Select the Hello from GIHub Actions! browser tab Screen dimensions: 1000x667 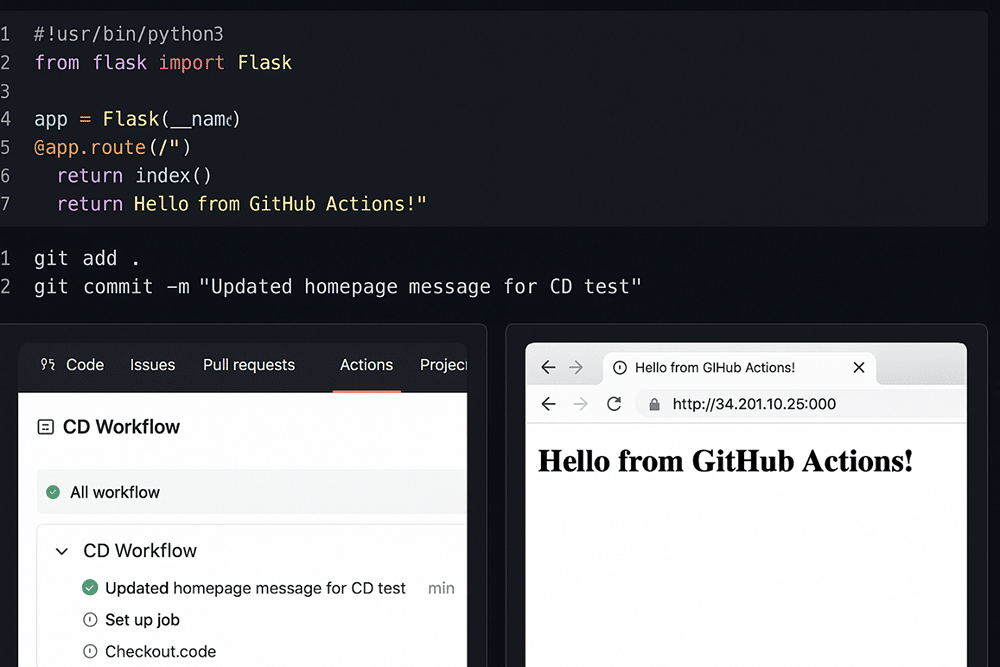click(739, 368)
